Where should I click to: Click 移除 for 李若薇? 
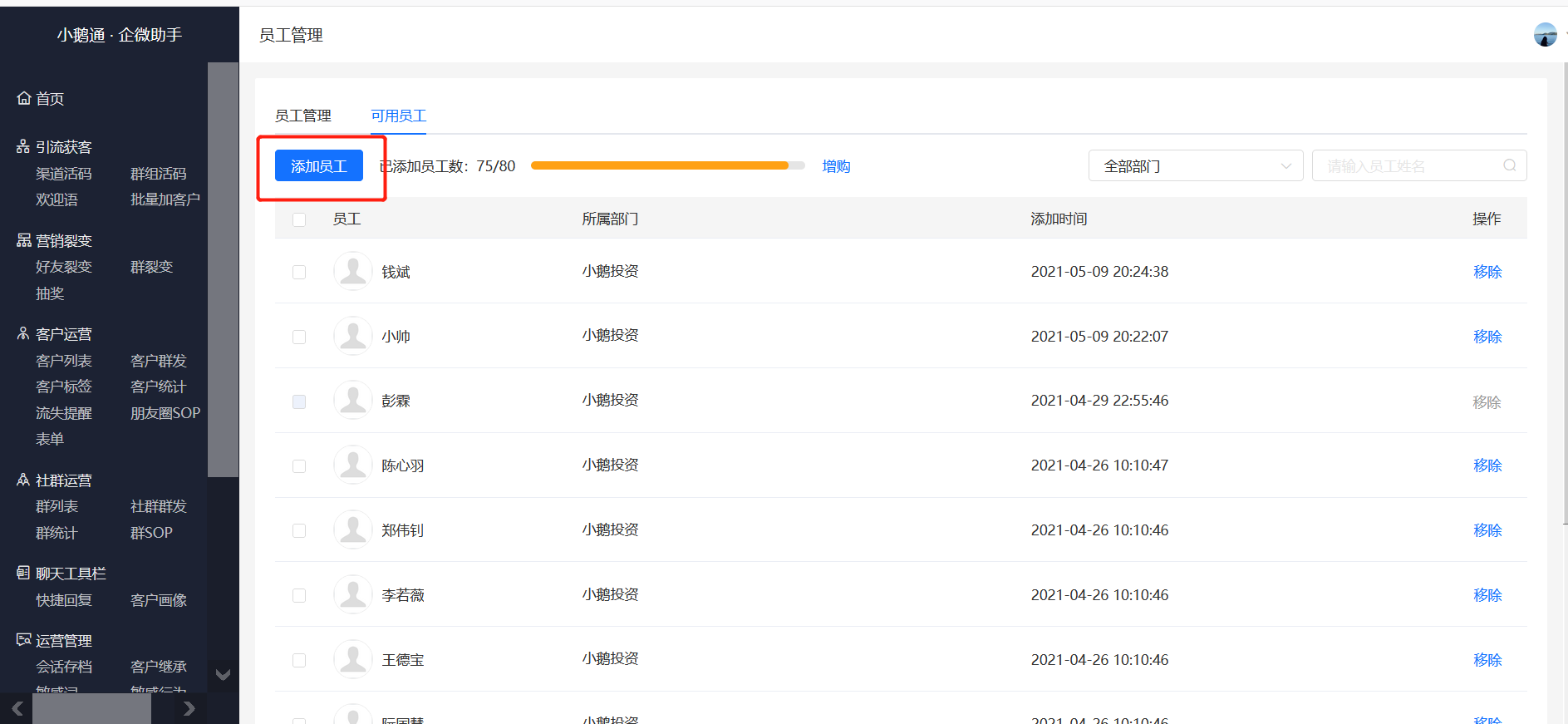1487,595
